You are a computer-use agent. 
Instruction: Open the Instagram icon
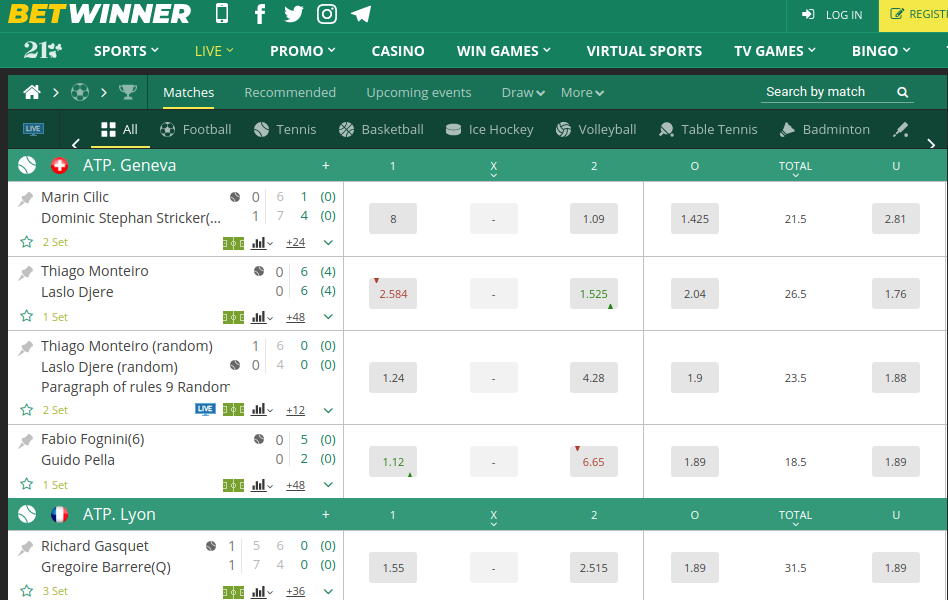(327, 13)
